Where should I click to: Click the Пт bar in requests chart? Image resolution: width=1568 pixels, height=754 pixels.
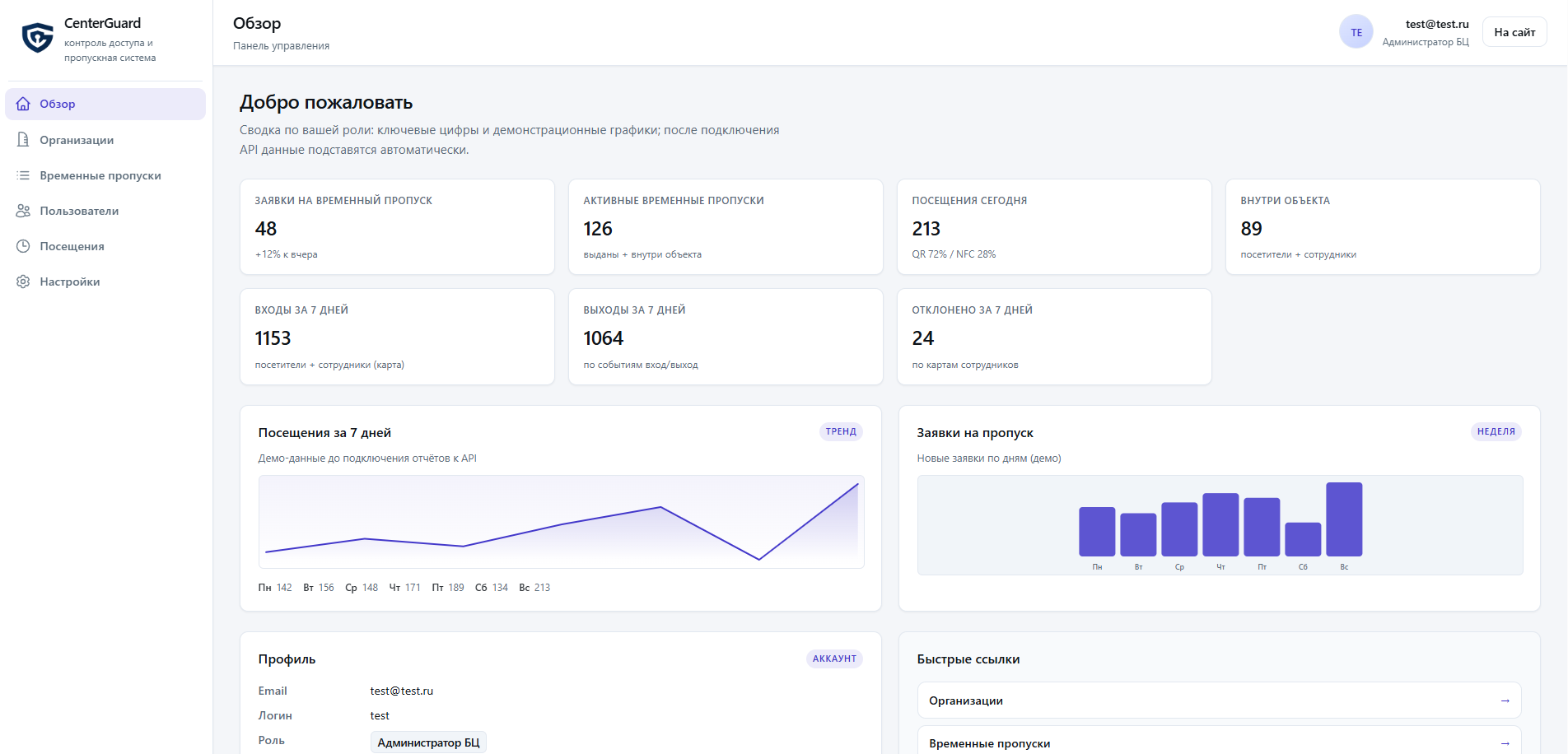tap(1262, 527)
